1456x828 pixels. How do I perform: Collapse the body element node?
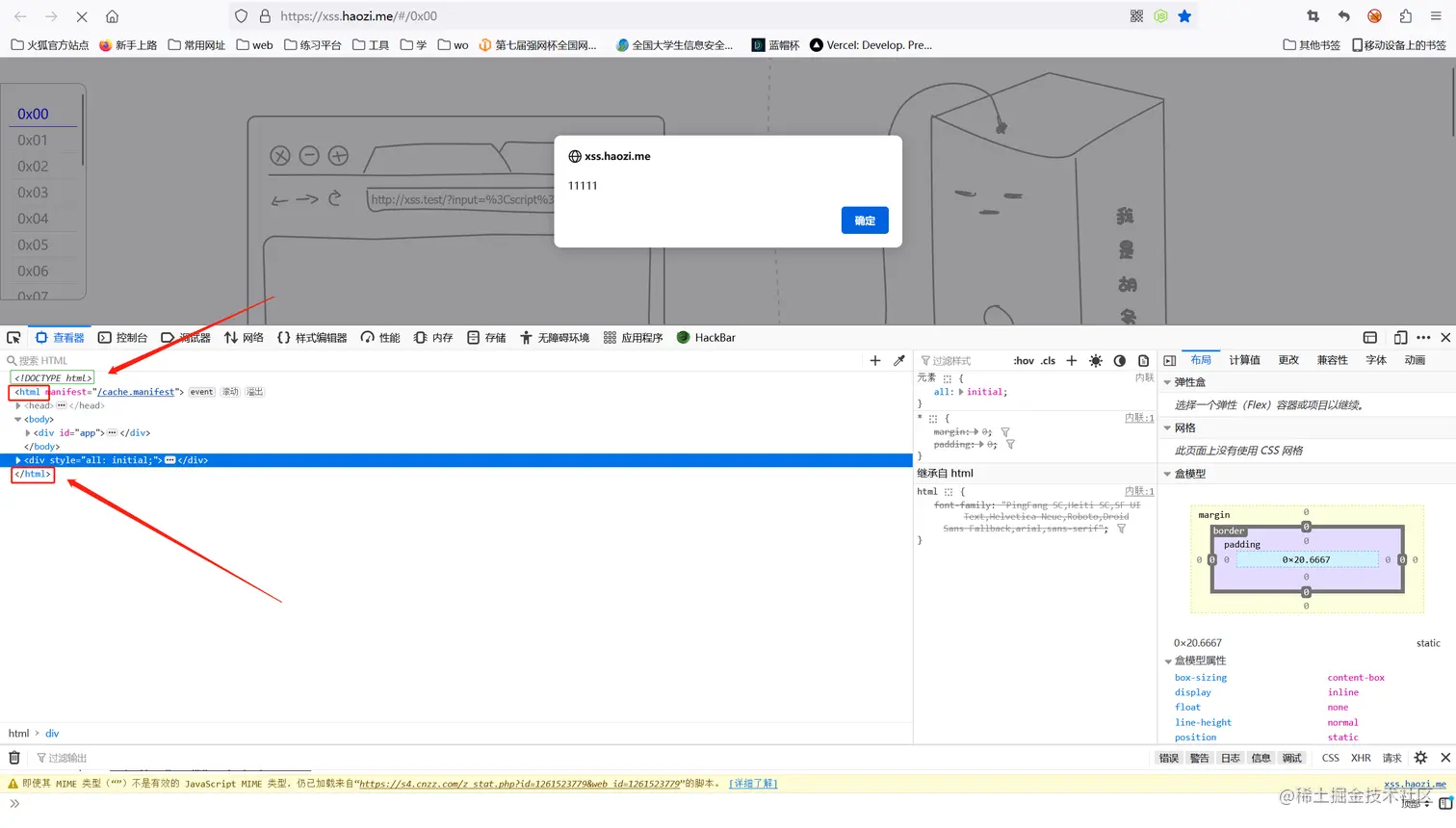click(18, 420)
